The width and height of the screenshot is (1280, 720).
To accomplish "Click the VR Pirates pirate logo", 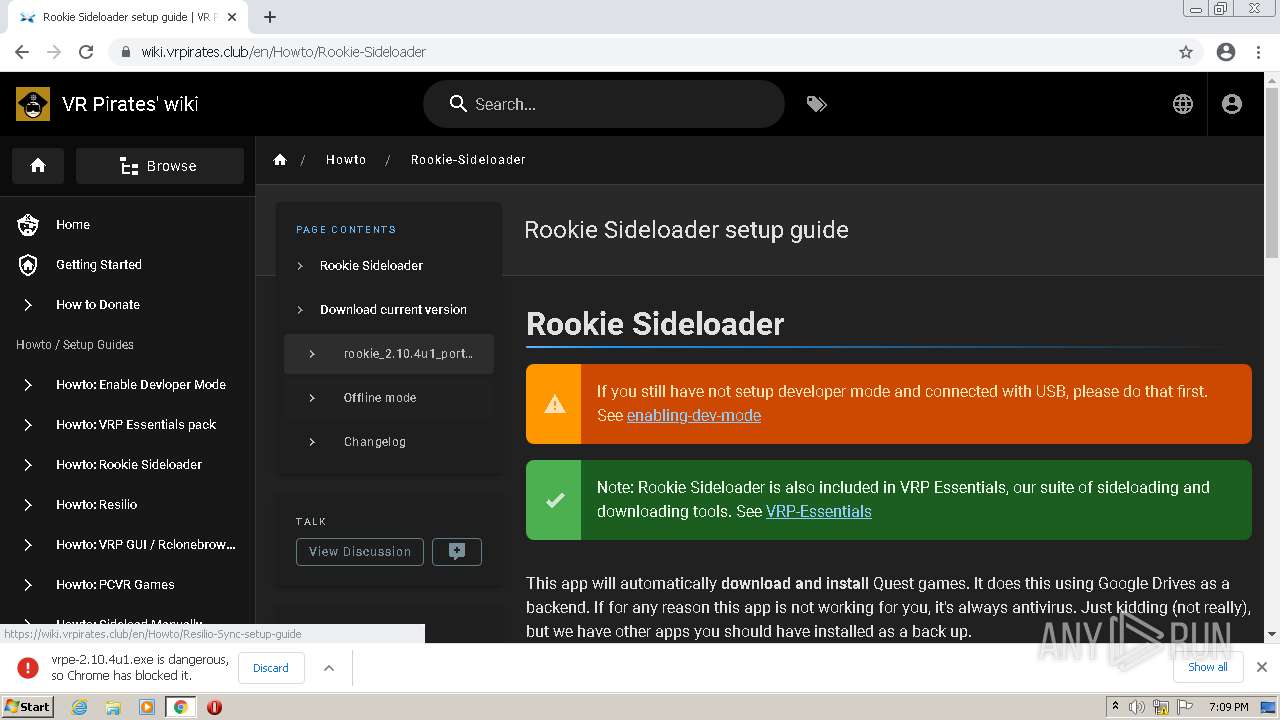I will click(x=33, y=104).
